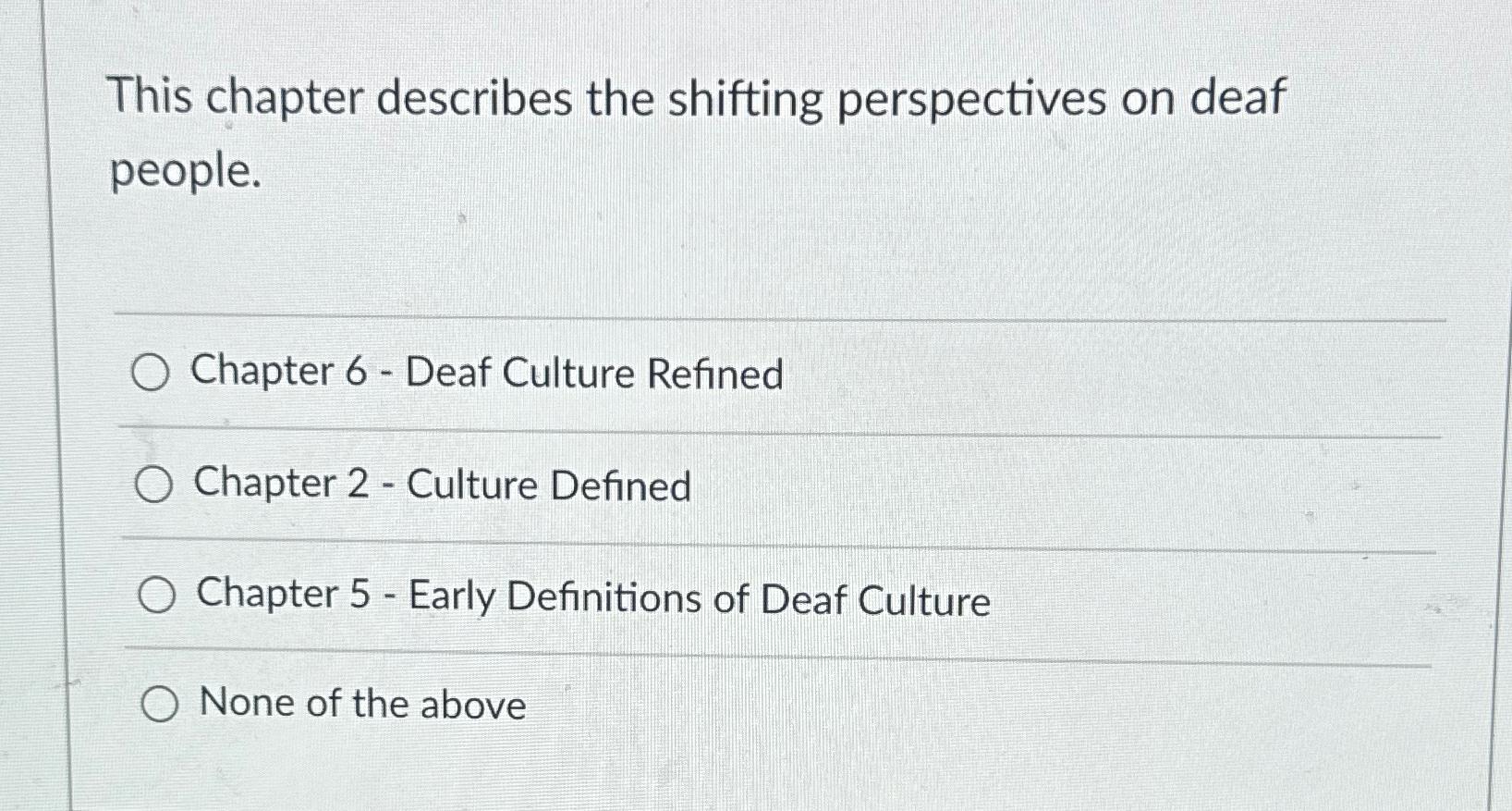Viewport: 1512px width, 811px height.
Task: Click the Chapter 2 answer label text
Action: coord(441,485)
